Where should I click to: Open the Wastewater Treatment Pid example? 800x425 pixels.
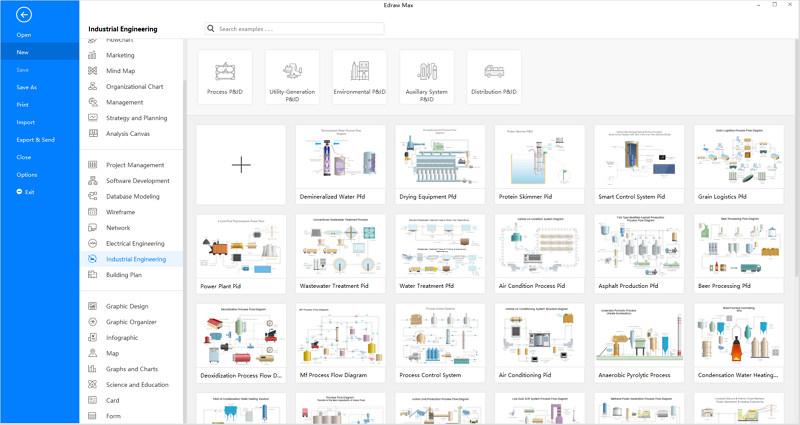[x=341, y=254]
